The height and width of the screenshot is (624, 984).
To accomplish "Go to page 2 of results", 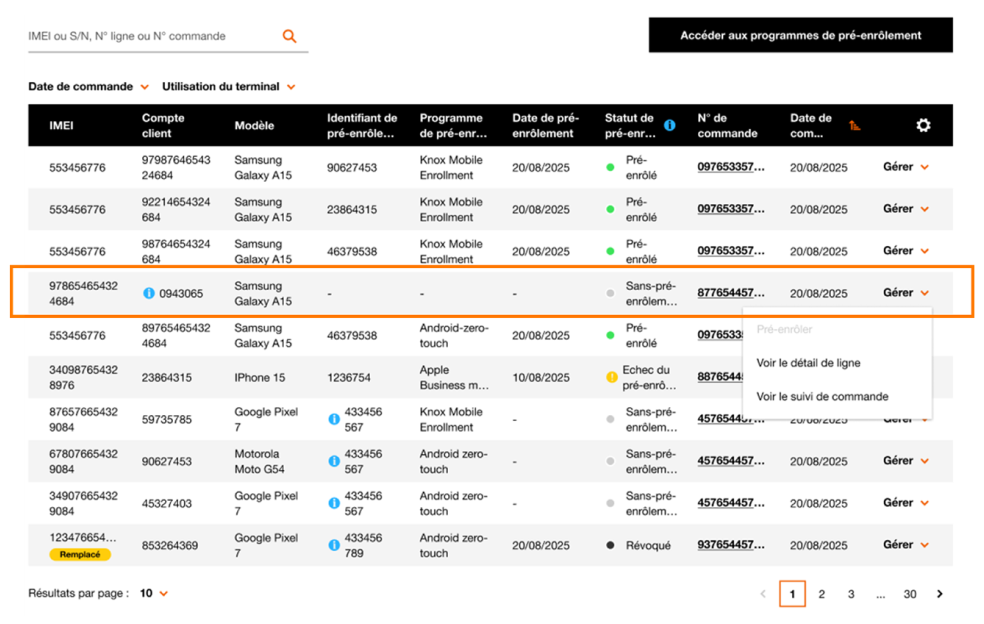I will tap(821, 594).
